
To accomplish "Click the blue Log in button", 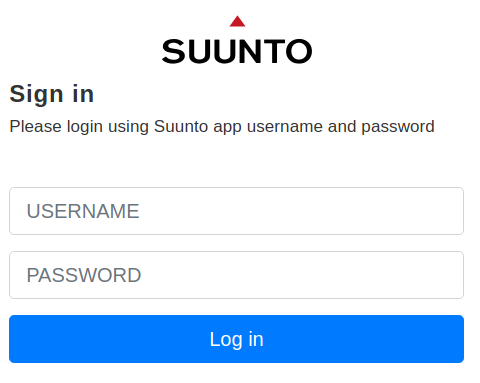I will pyautogui.click(x=236, y=339).
